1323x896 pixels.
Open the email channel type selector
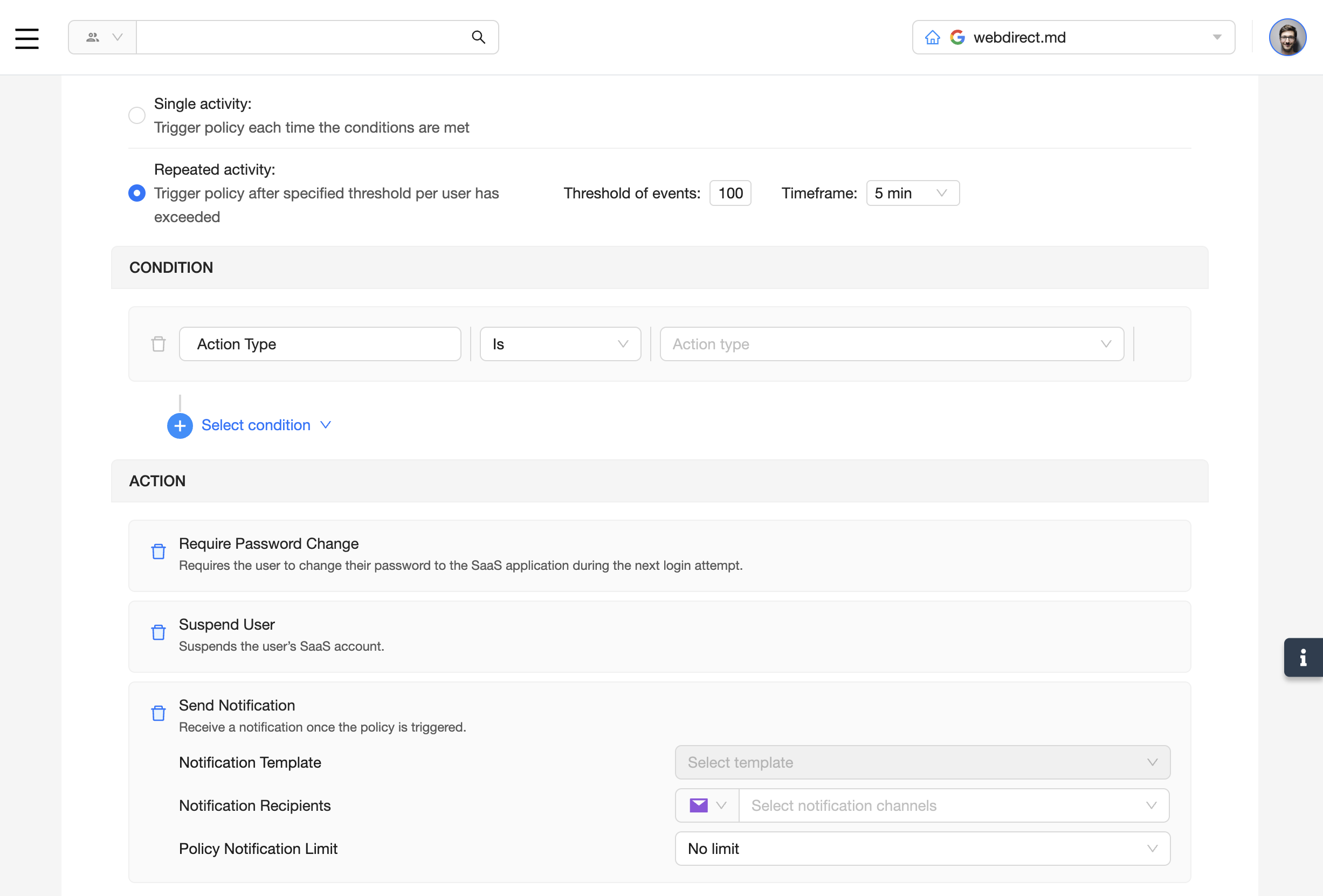pos(707,805)
